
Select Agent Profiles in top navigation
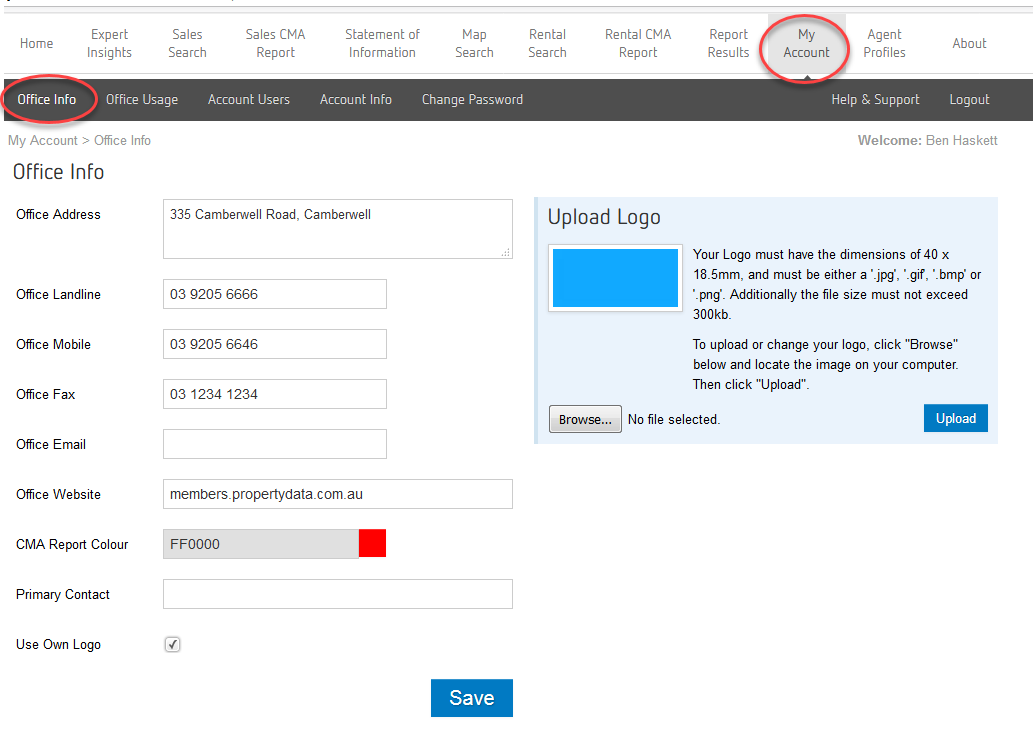(x=884, y=43)
